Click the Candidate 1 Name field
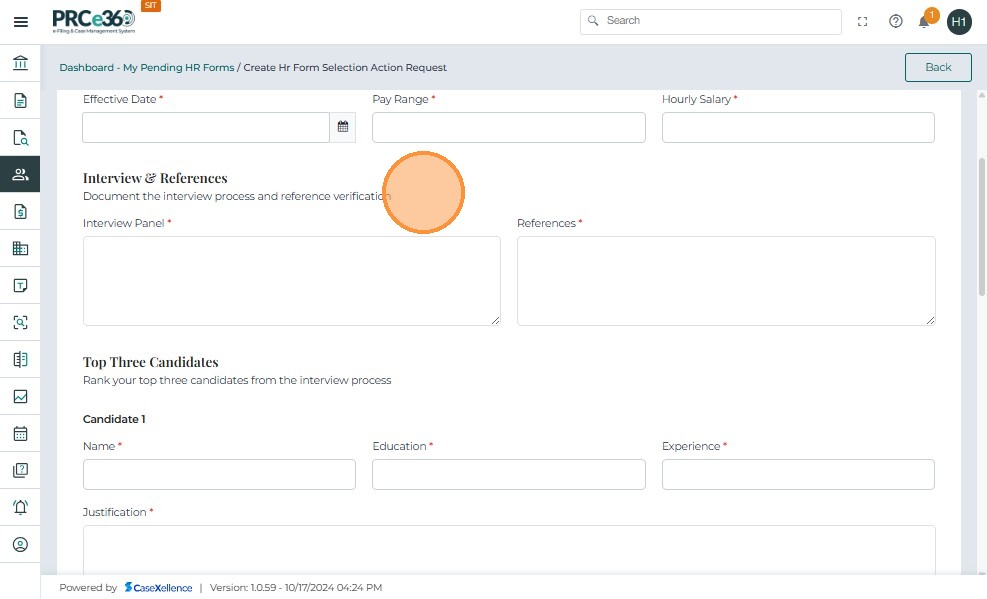Screen dimensions: 987x599 [x=219, y=474]
